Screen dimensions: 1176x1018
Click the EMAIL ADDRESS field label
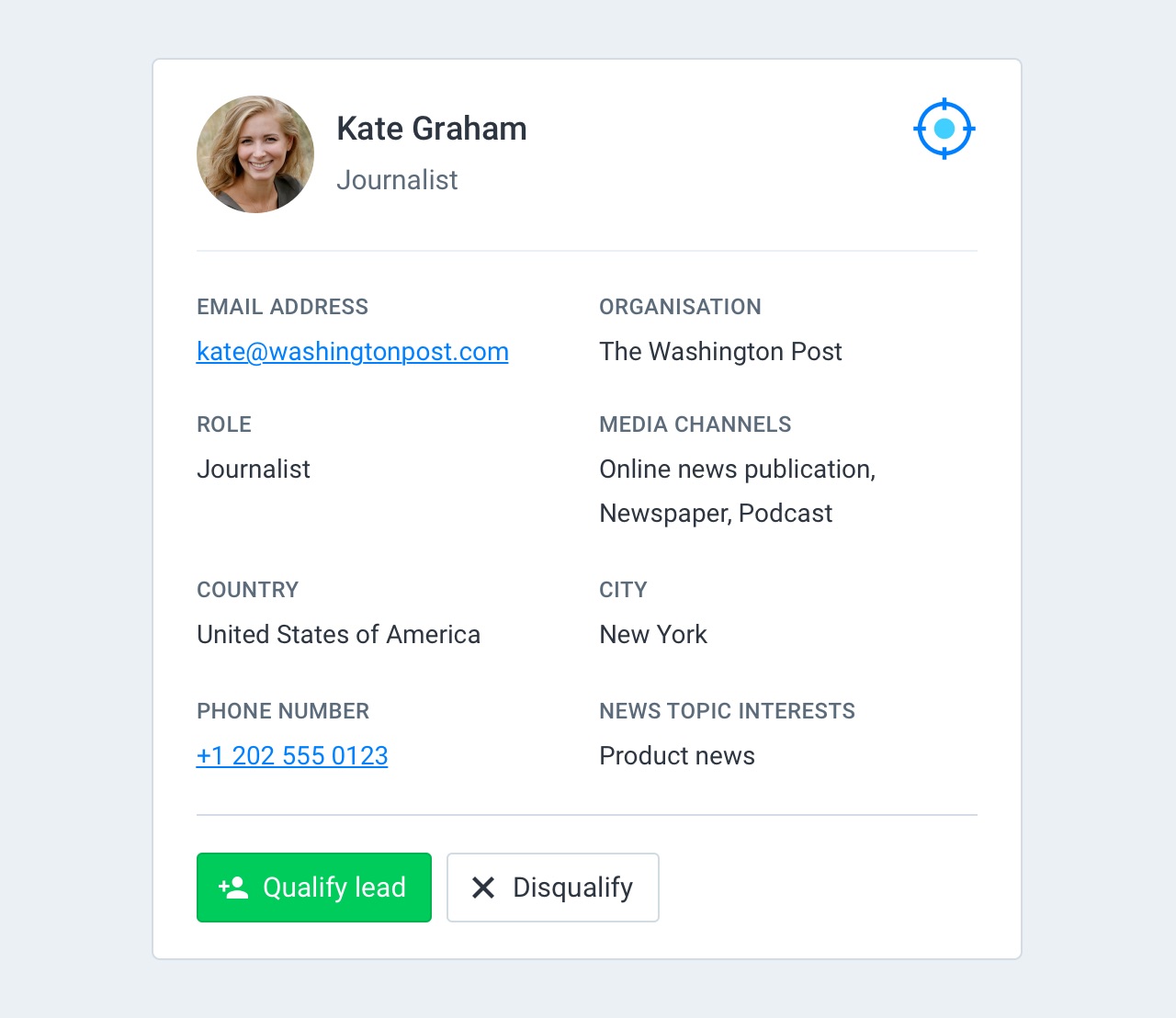282,307
